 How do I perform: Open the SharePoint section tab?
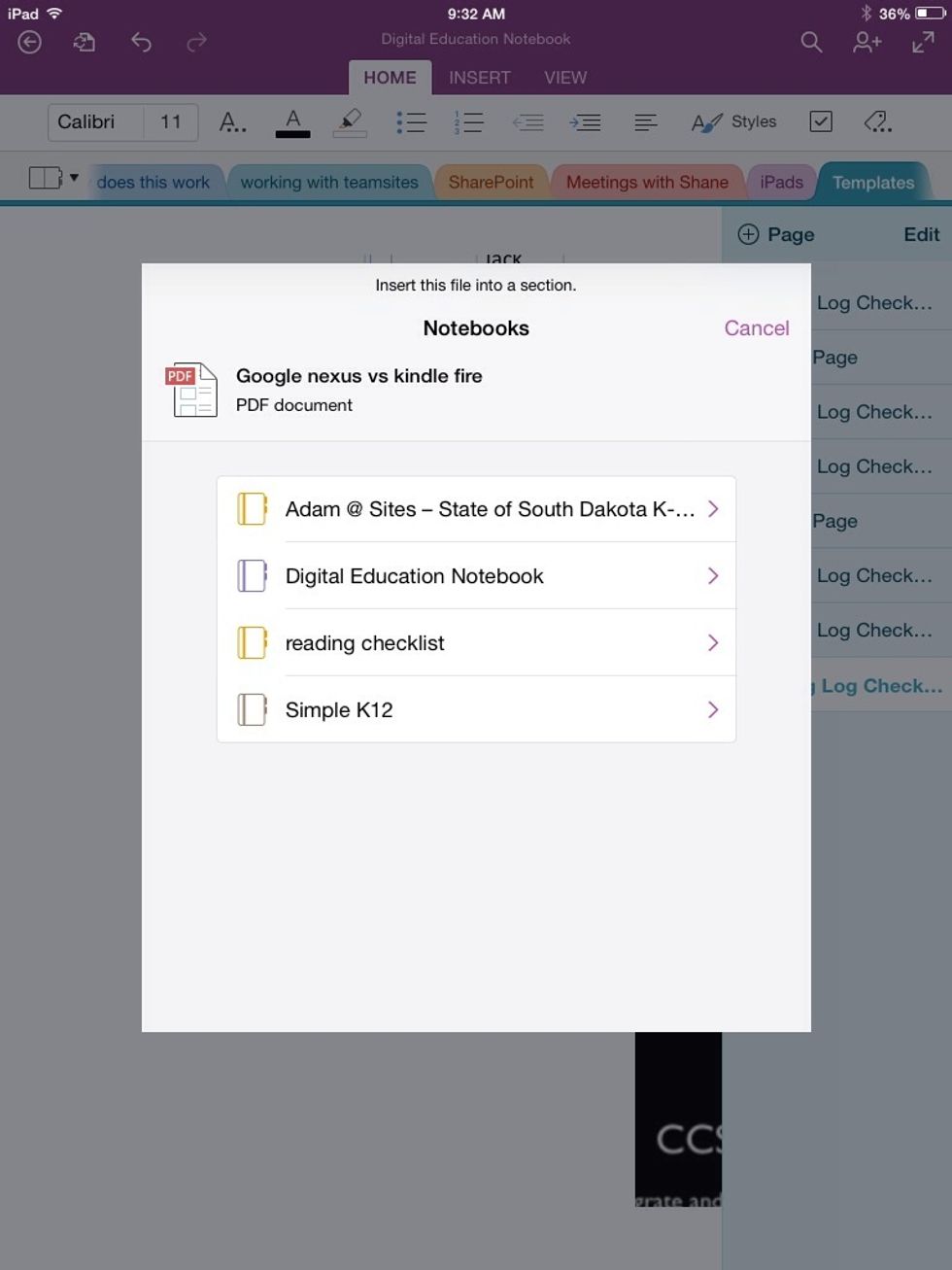coord(492,182)
